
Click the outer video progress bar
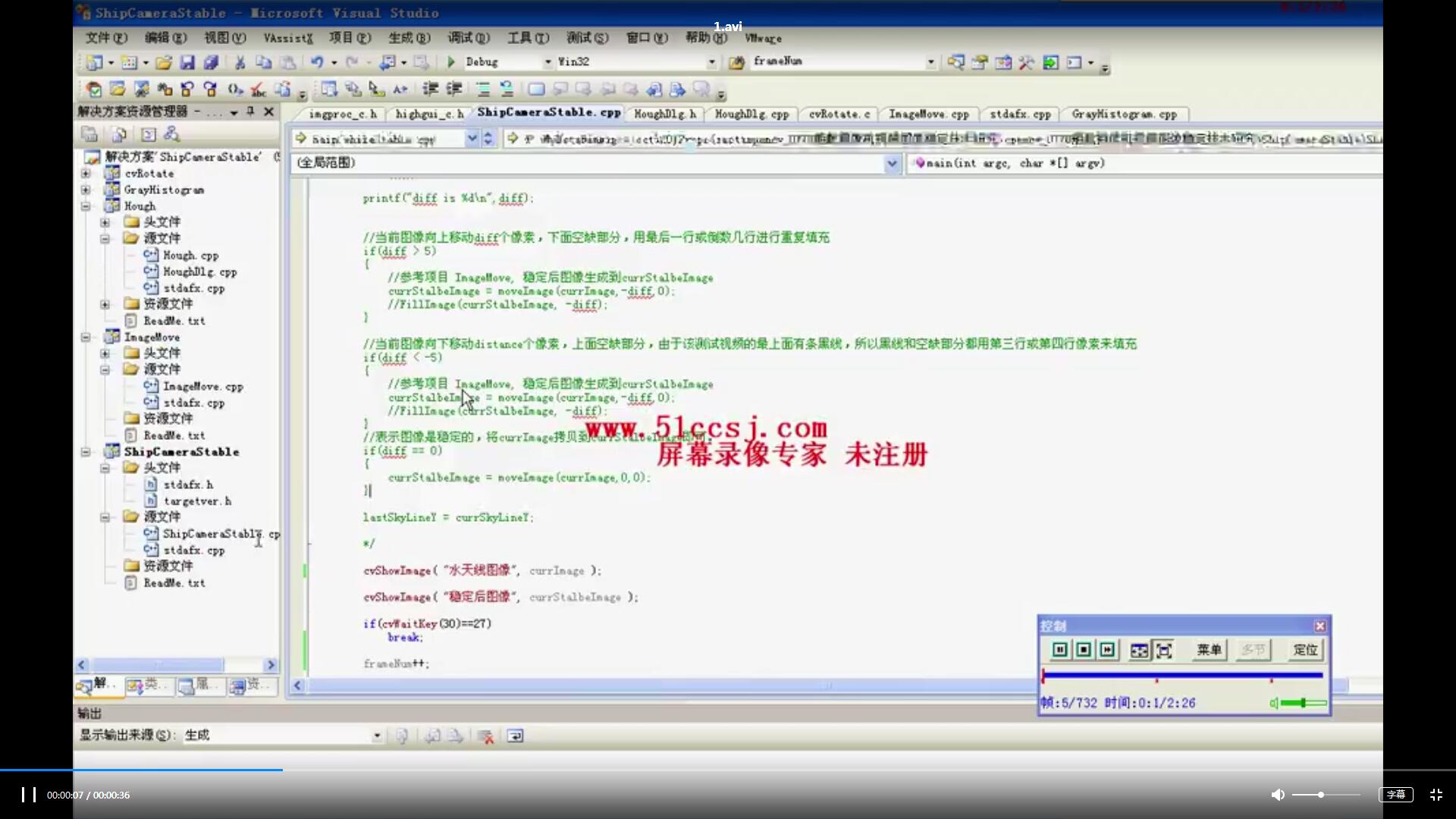coord(728,770)
